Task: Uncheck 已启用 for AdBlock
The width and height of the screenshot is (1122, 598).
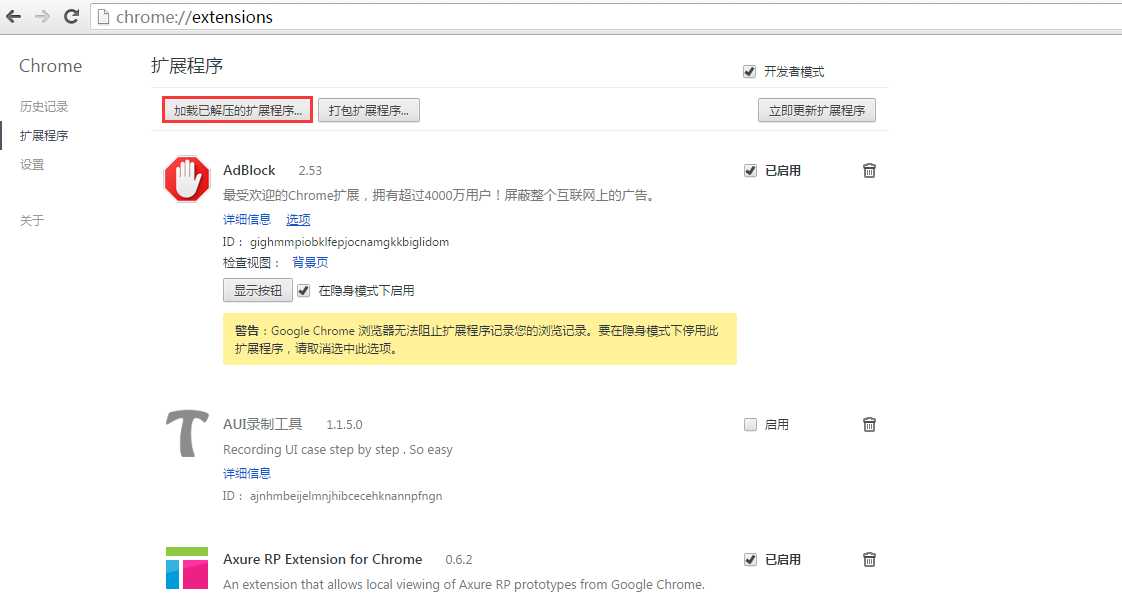Action: pyautogui.click(x=750, y=170)
